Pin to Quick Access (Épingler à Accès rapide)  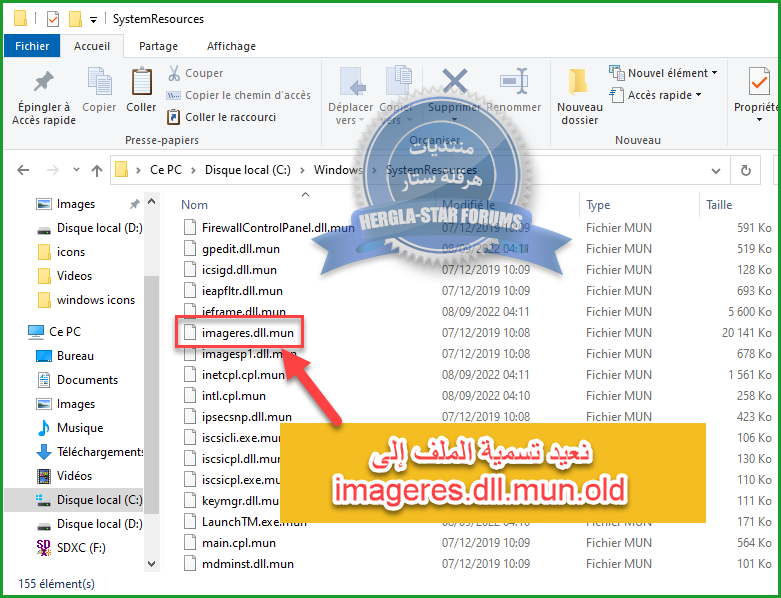point(44,98)
